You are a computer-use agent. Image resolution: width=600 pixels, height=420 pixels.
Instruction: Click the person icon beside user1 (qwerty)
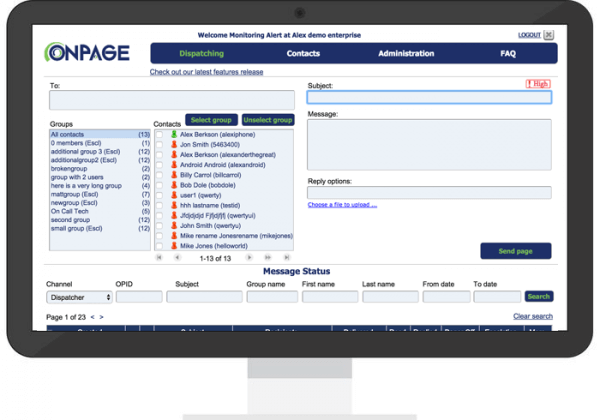[x=174, y=195]
